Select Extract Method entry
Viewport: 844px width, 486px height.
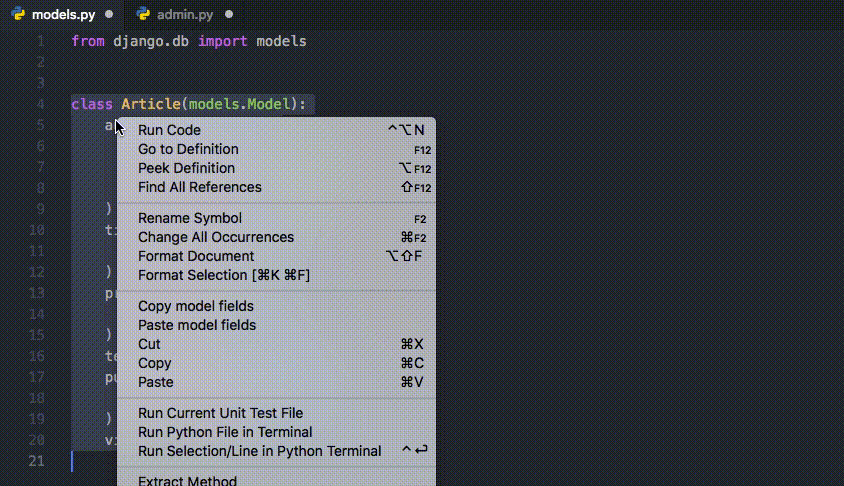[276, 480]
